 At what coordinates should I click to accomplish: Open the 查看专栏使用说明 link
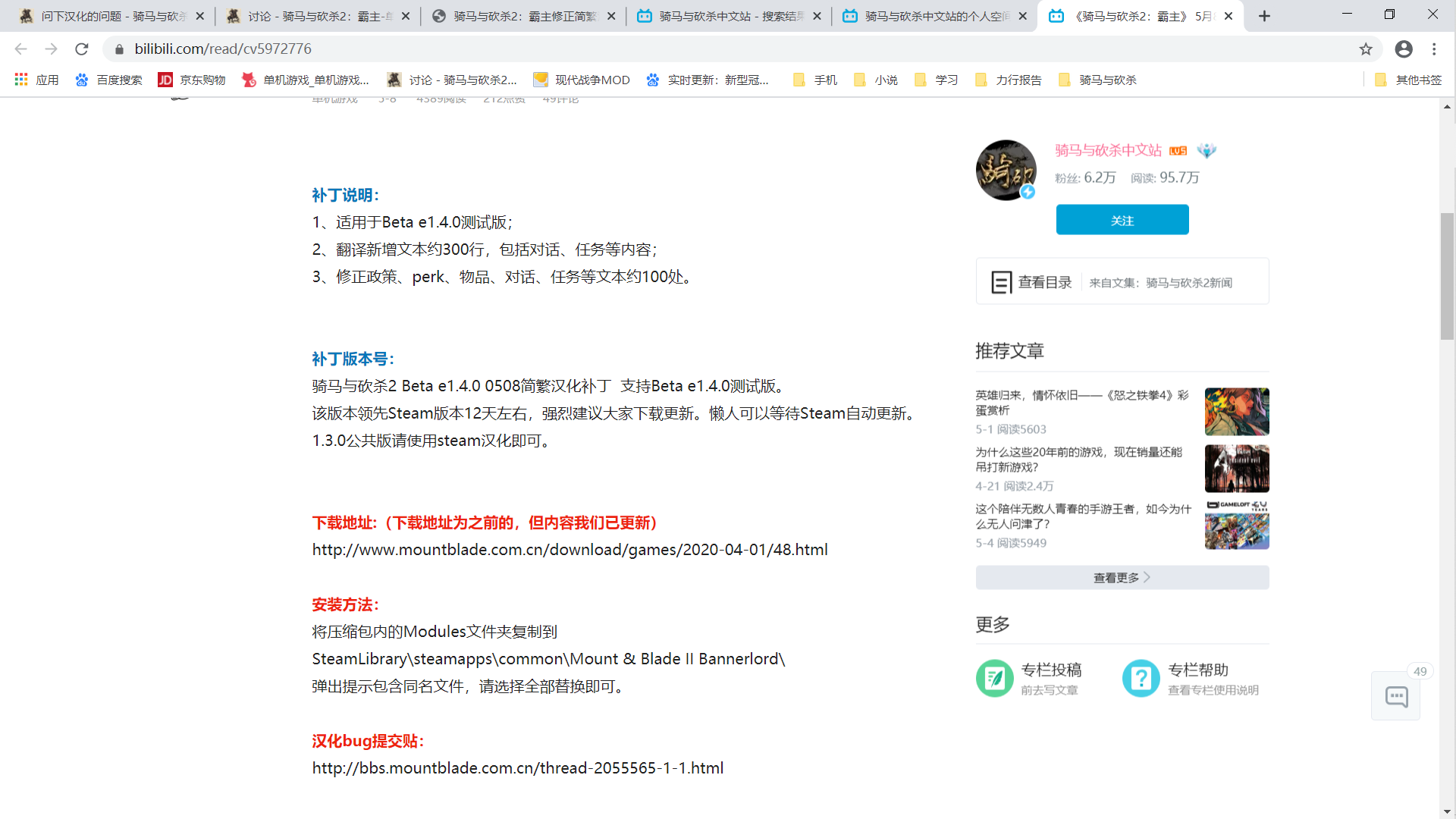1213,690
